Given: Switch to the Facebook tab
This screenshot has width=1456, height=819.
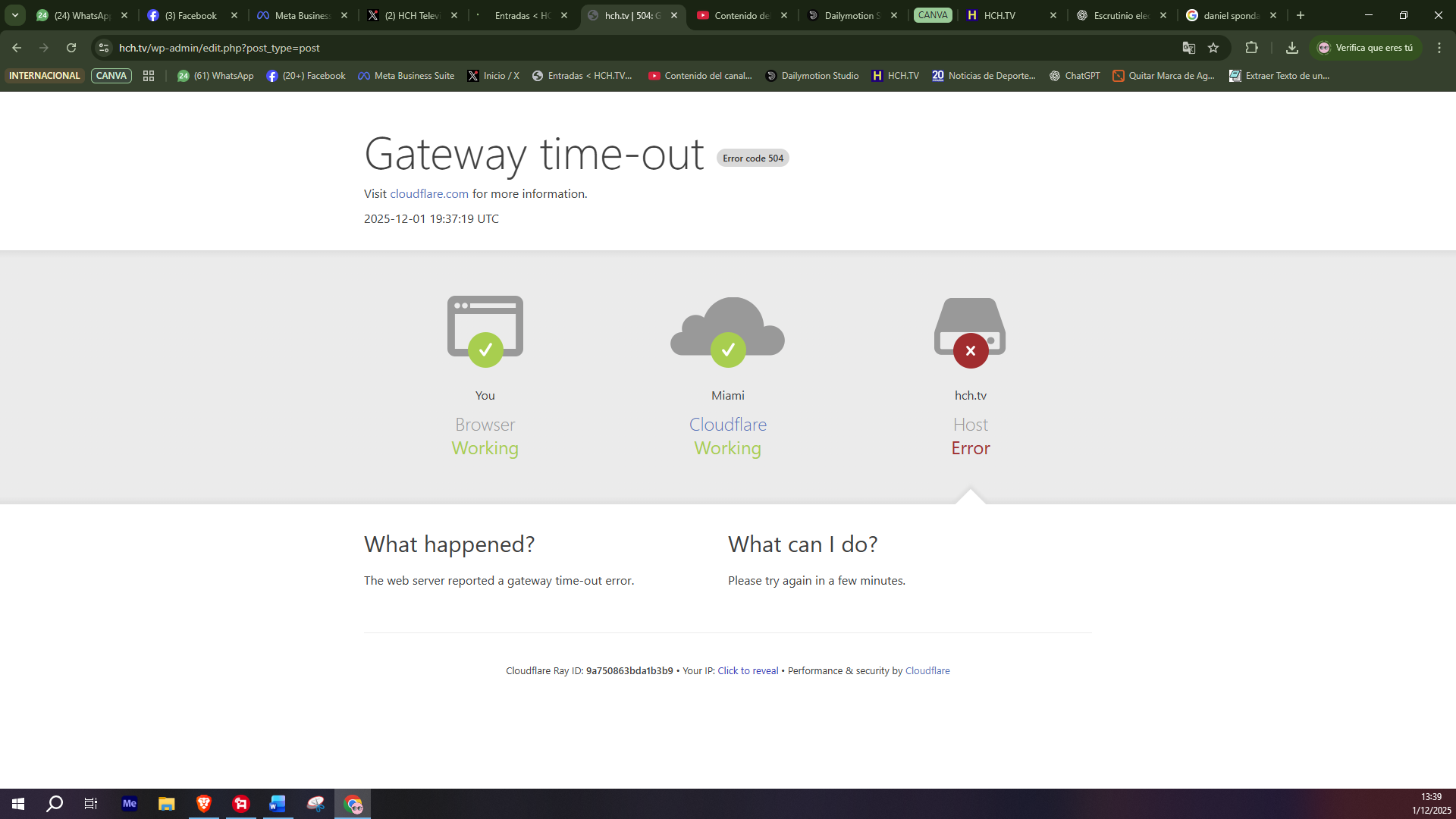Looking at the screenshot, I should pos(193,15).
